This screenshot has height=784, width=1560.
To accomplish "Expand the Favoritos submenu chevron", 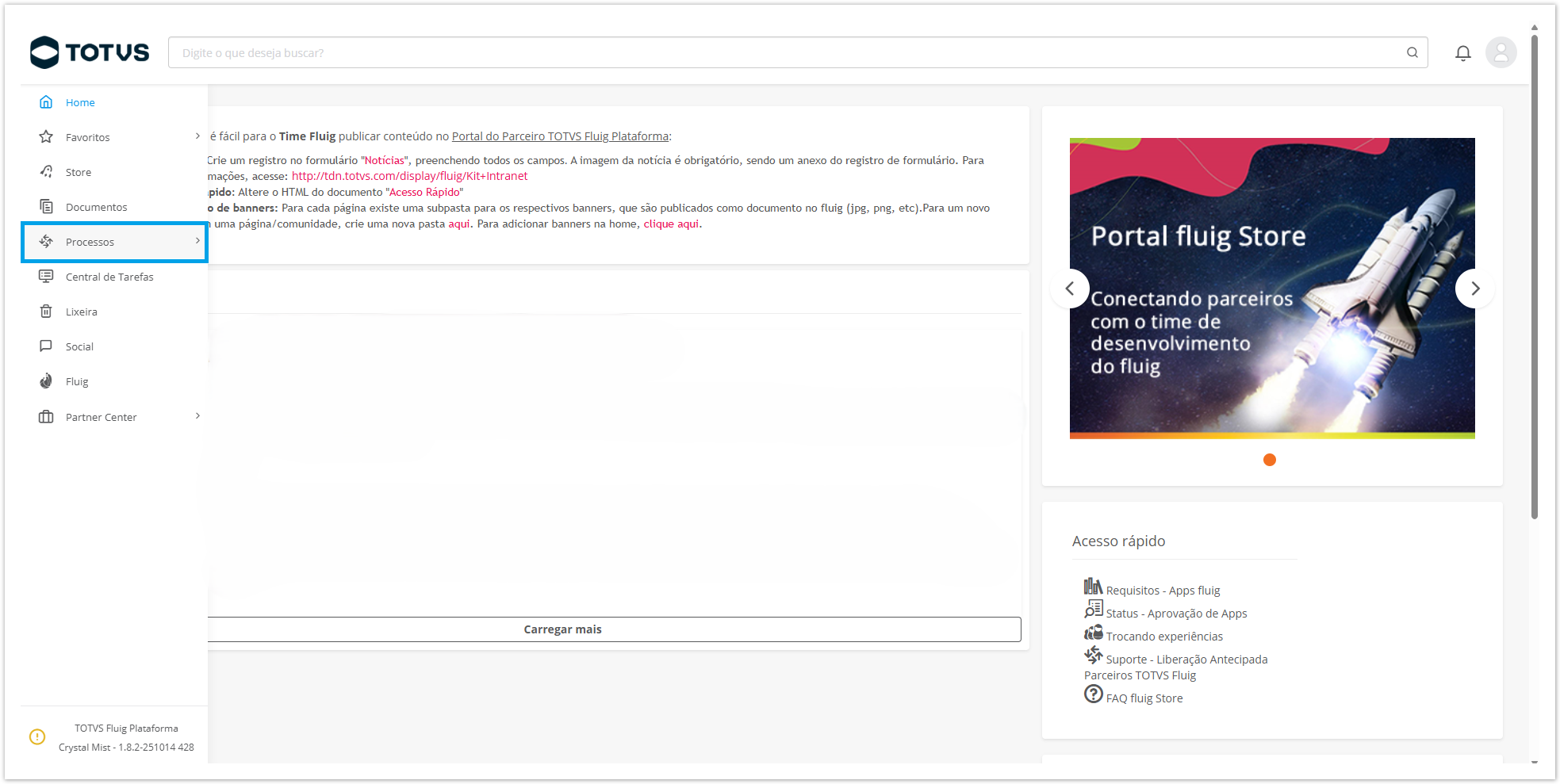I will [197, 136].
